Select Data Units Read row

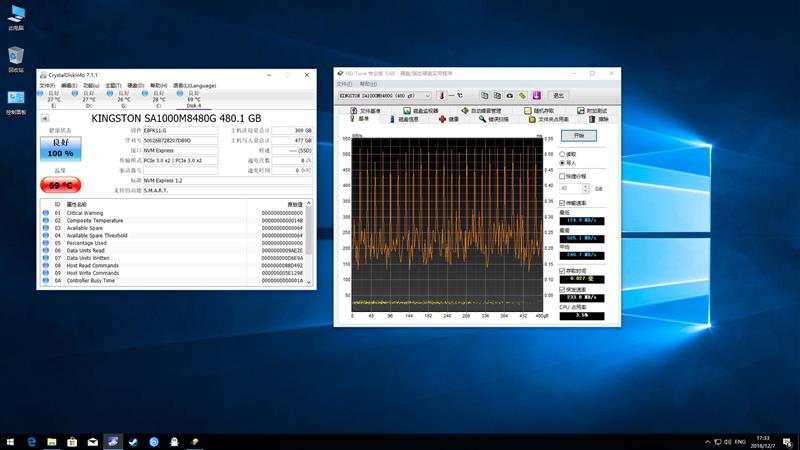[173, 251]
